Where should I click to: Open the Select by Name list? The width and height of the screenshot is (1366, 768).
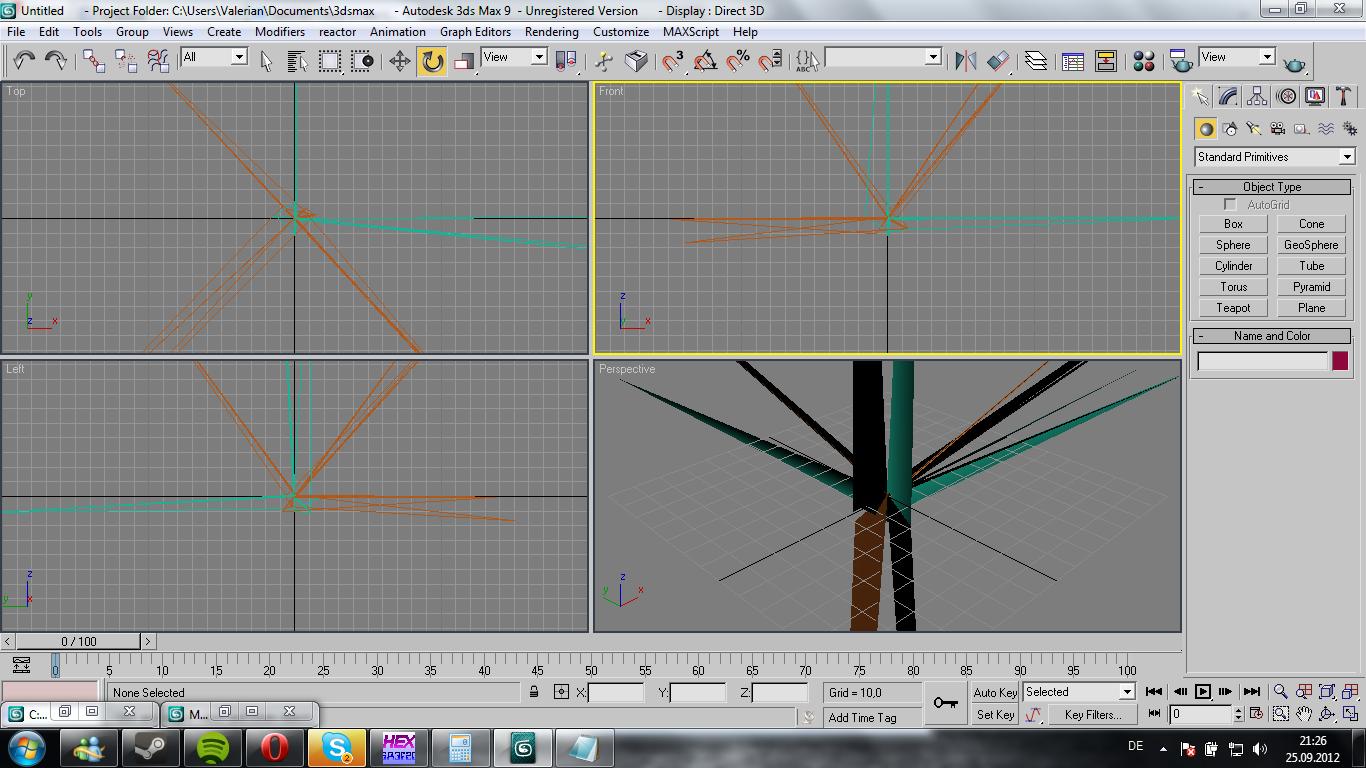point(298,61)
